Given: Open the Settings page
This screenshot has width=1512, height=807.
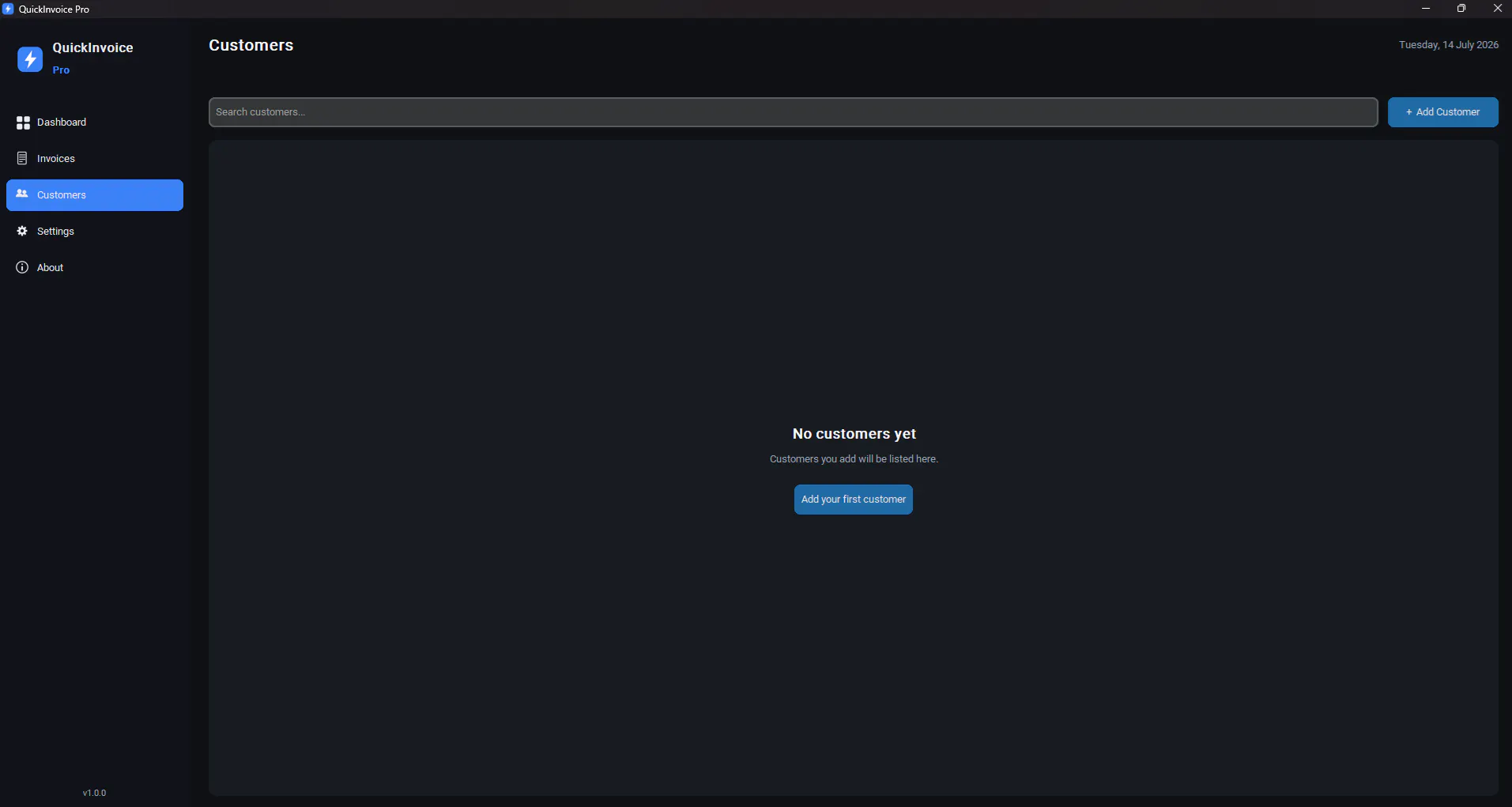Looking at the screenshot, I should point(95,232).
